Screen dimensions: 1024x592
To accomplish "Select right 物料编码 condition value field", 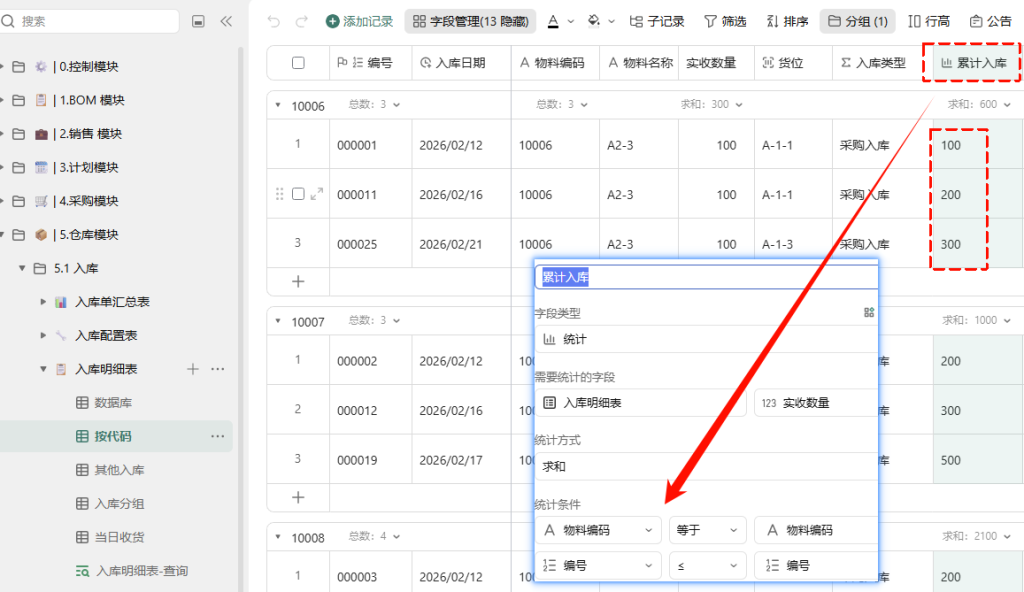I will [x=816, y=530].
